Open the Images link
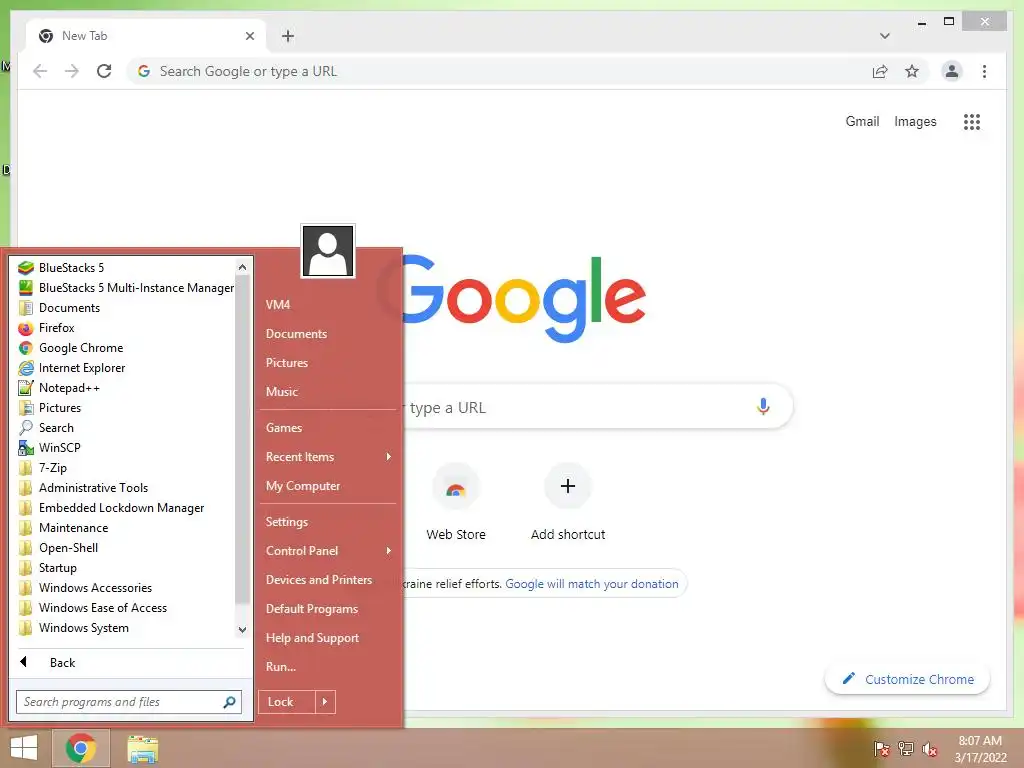1024x768 pixels. point(915,121)
